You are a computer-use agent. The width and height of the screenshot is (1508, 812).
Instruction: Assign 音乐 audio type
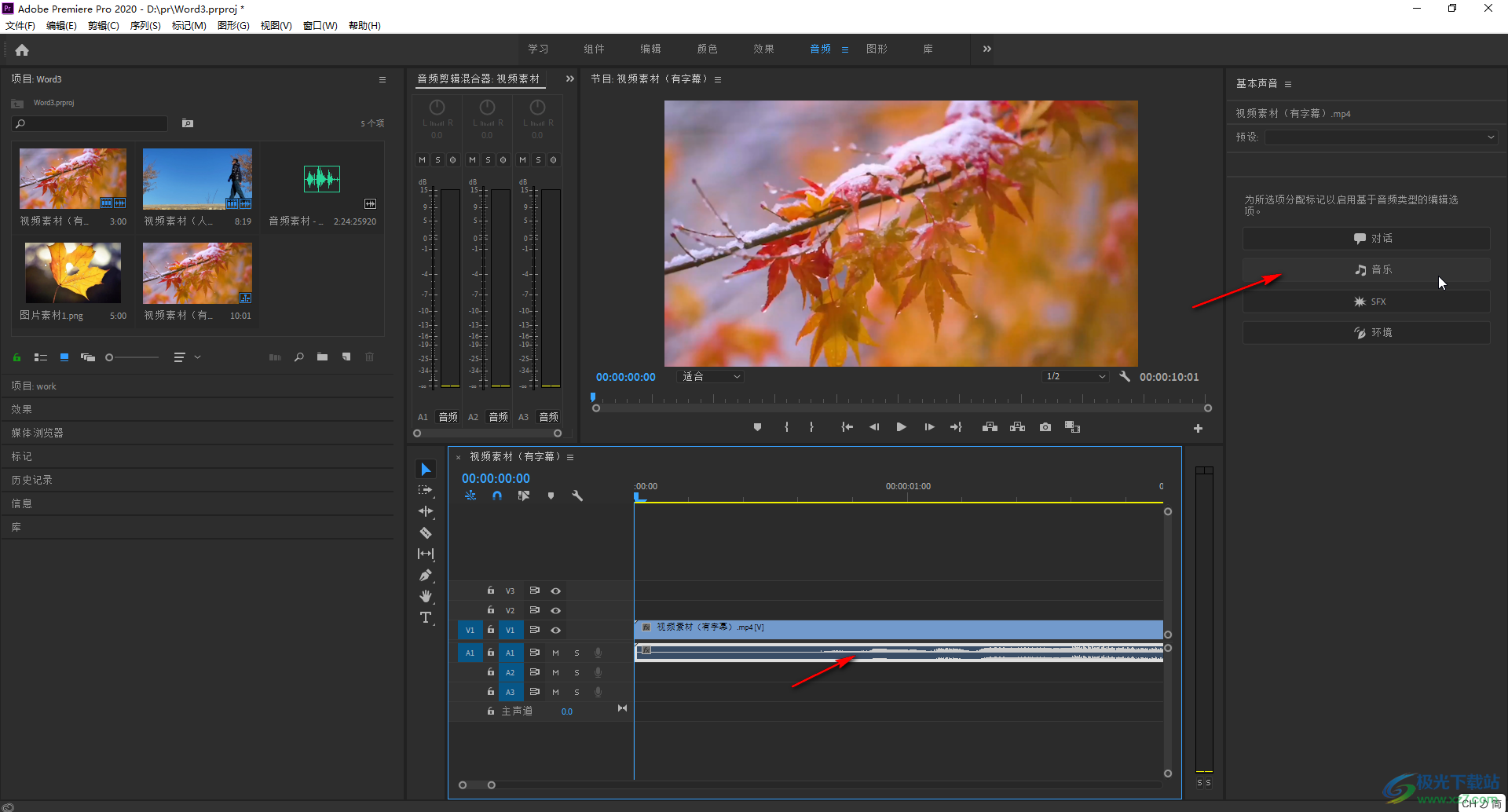point(1366,269)
